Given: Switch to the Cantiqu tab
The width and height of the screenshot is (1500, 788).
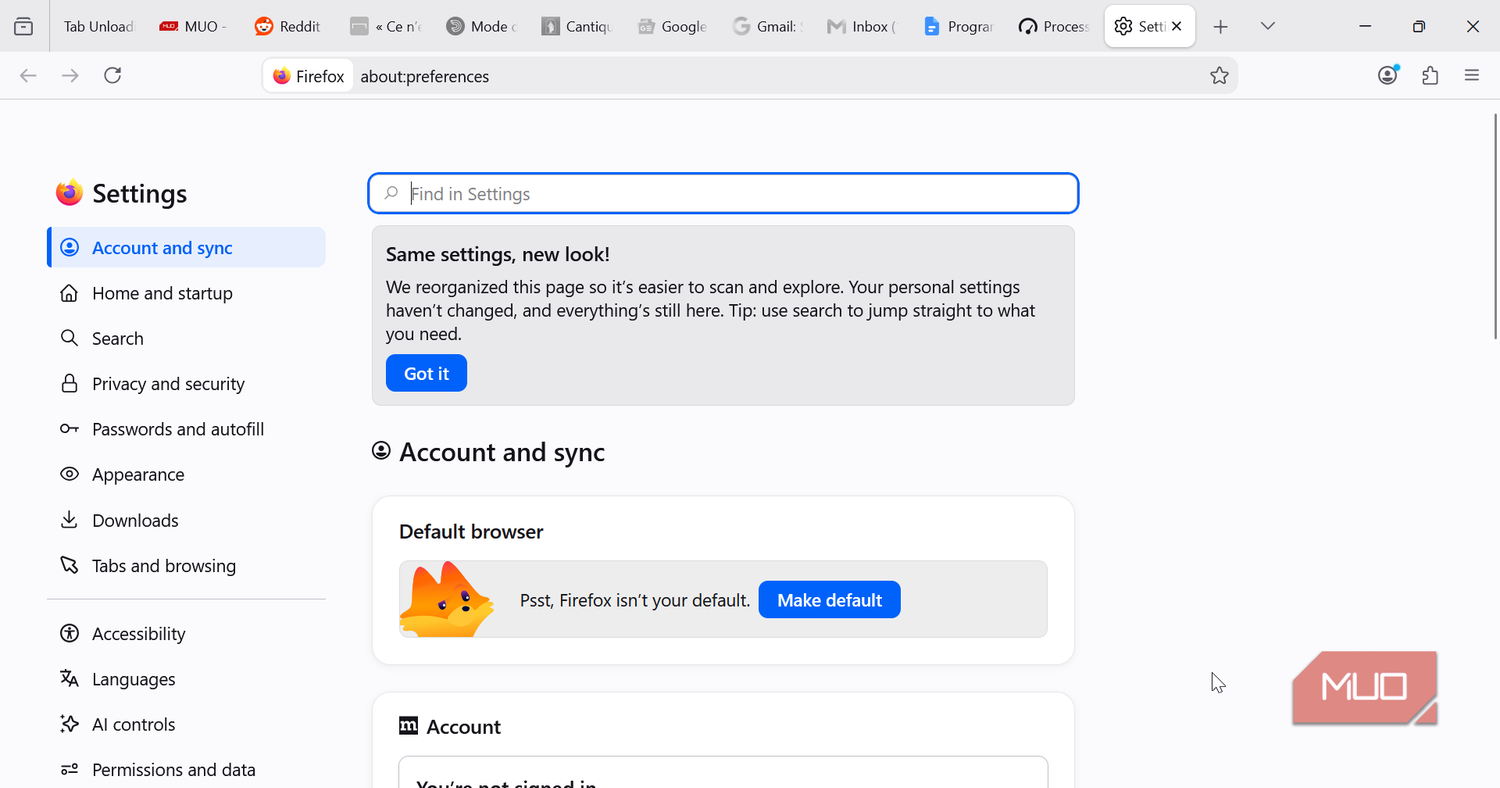Looking at the screenshot, I should tap(577, 27).
